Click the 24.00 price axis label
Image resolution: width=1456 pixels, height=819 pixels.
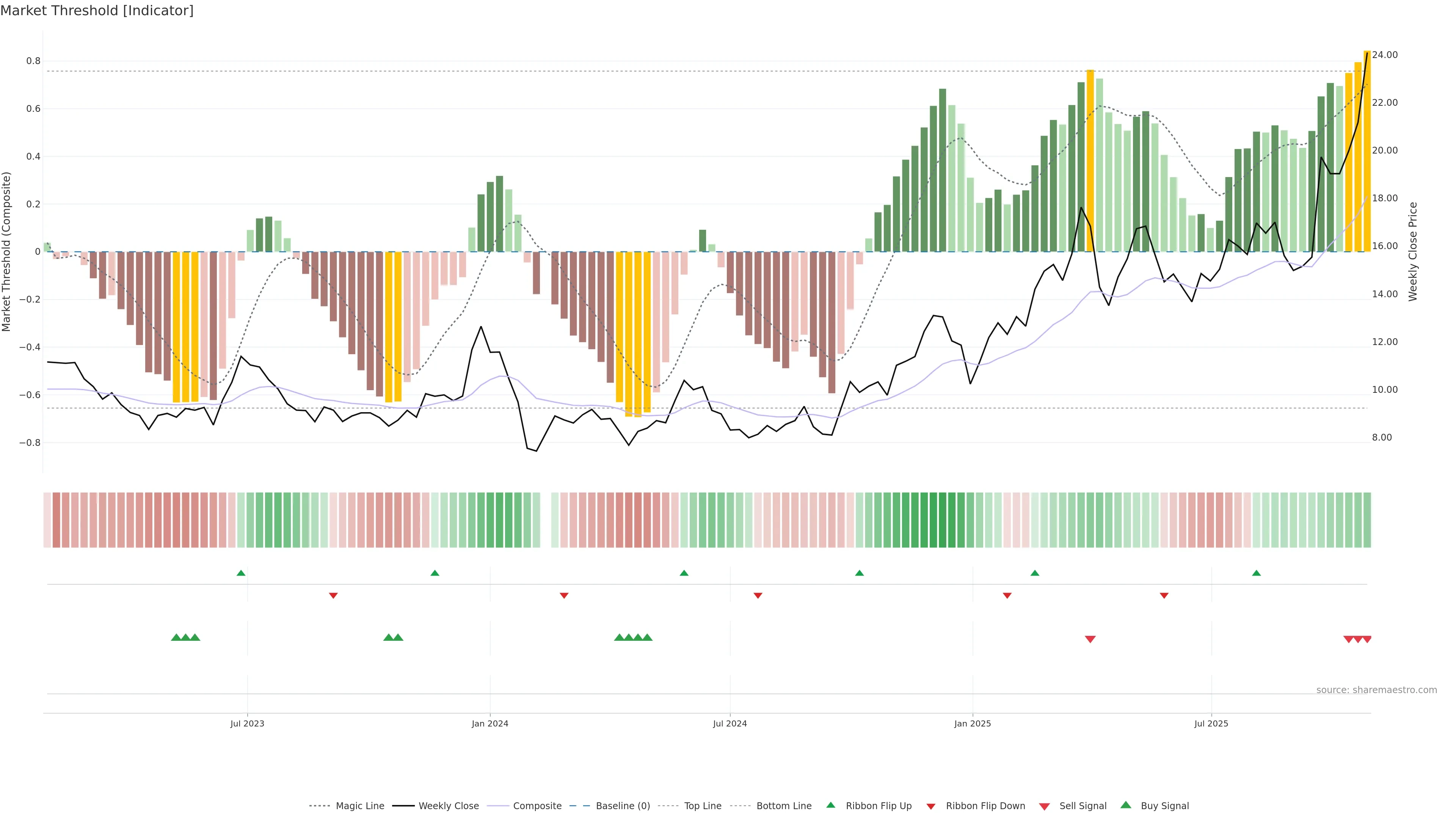click(1385, 55)
